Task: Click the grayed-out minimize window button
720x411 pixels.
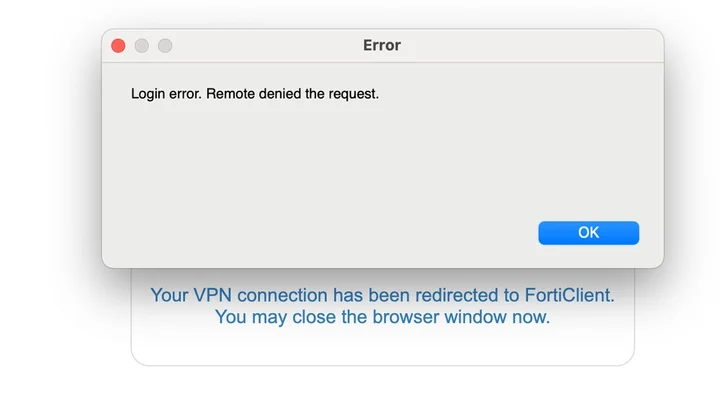Action: [142, 46]
